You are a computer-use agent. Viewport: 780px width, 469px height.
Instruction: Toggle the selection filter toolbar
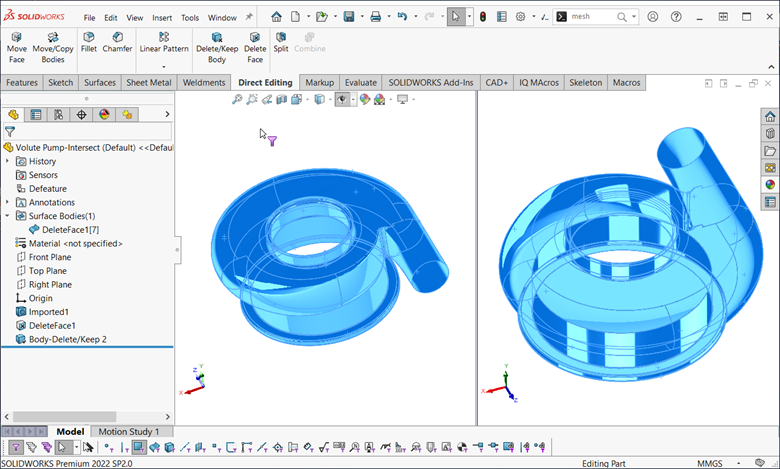[16, 447]
